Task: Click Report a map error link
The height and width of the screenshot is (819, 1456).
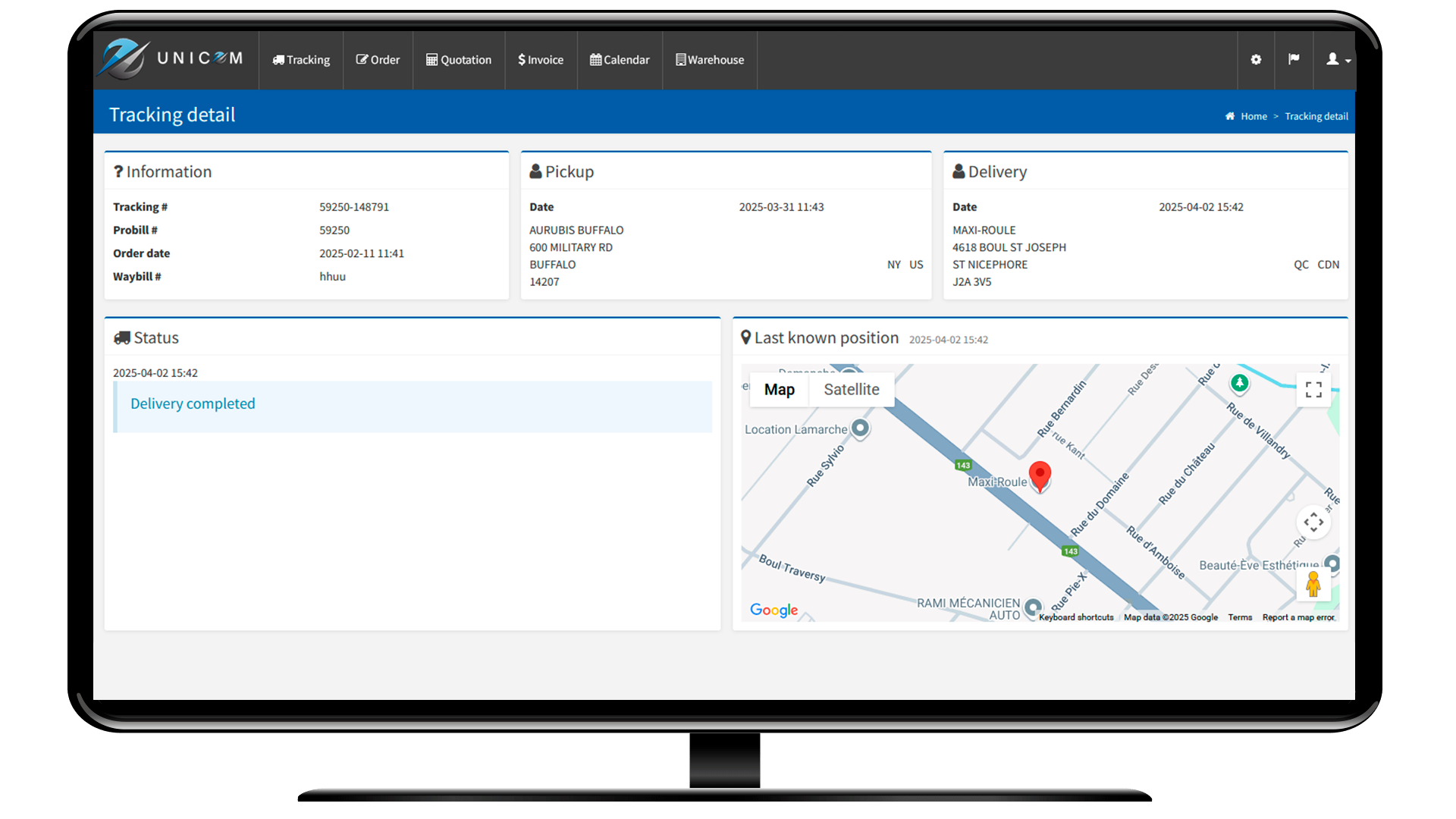Action: 1298,617
